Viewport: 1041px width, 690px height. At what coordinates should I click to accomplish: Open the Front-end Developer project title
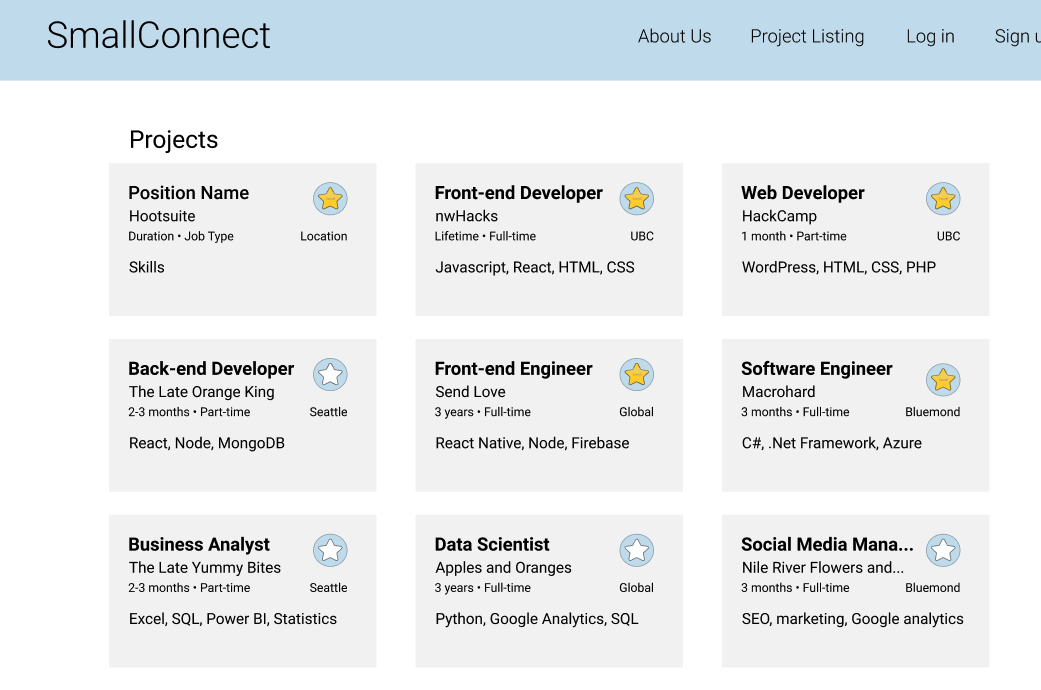tap(518, 193)
